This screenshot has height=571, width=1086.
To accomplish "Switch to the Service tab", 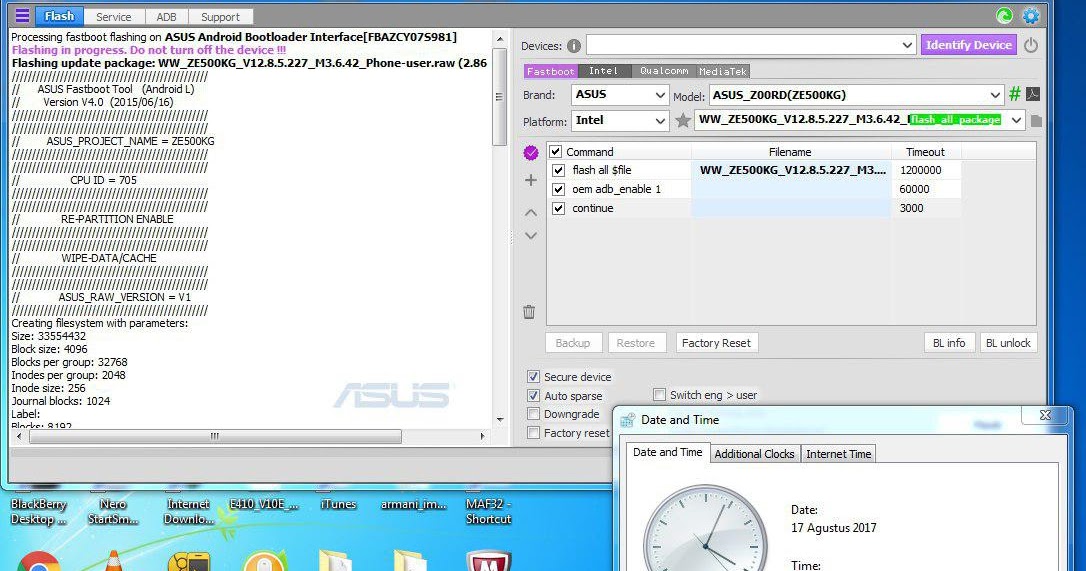I will [x=114, y=17].
